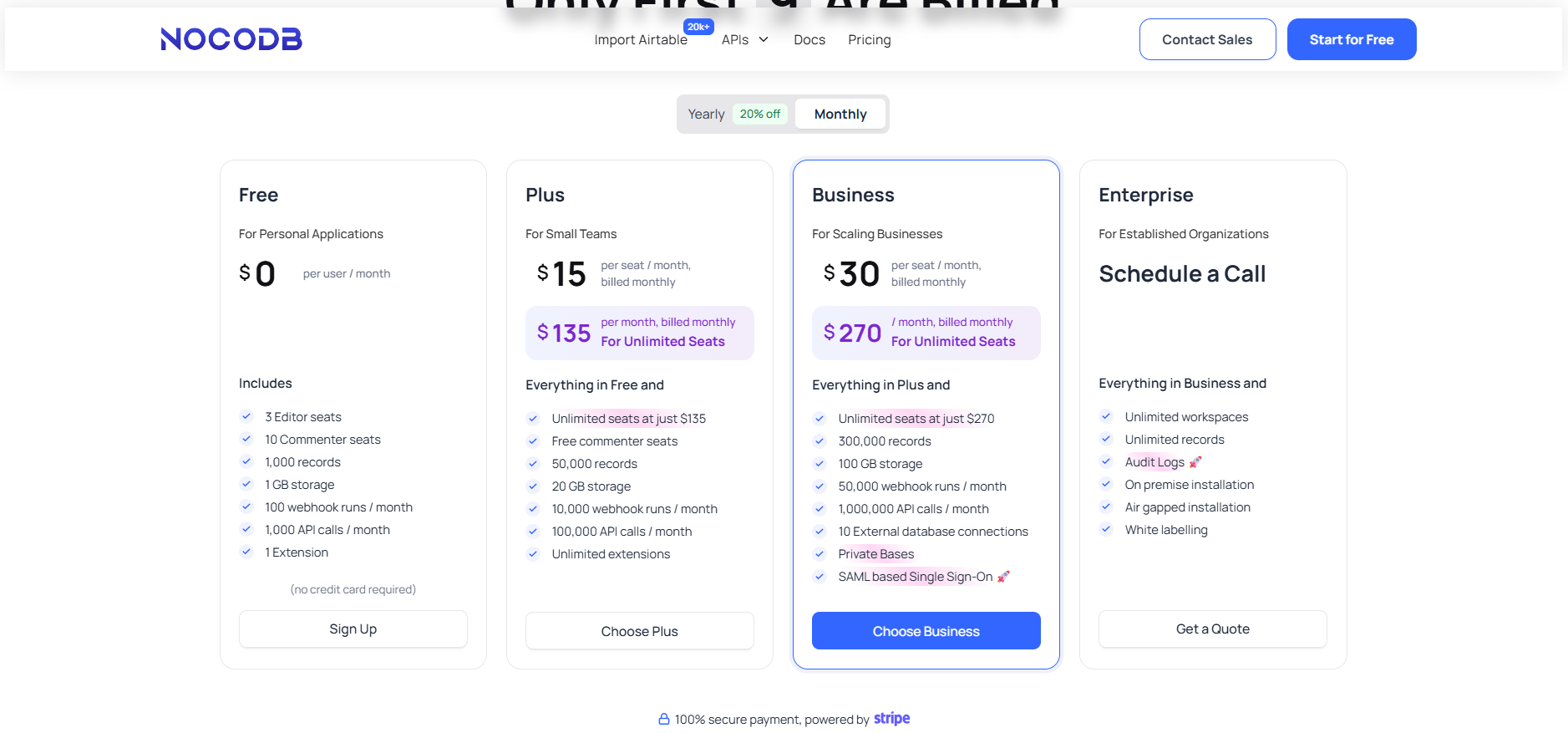The image size is (1568, 733).
Task: Click the Contact Sales button
Action: (x=1207, y=39)
